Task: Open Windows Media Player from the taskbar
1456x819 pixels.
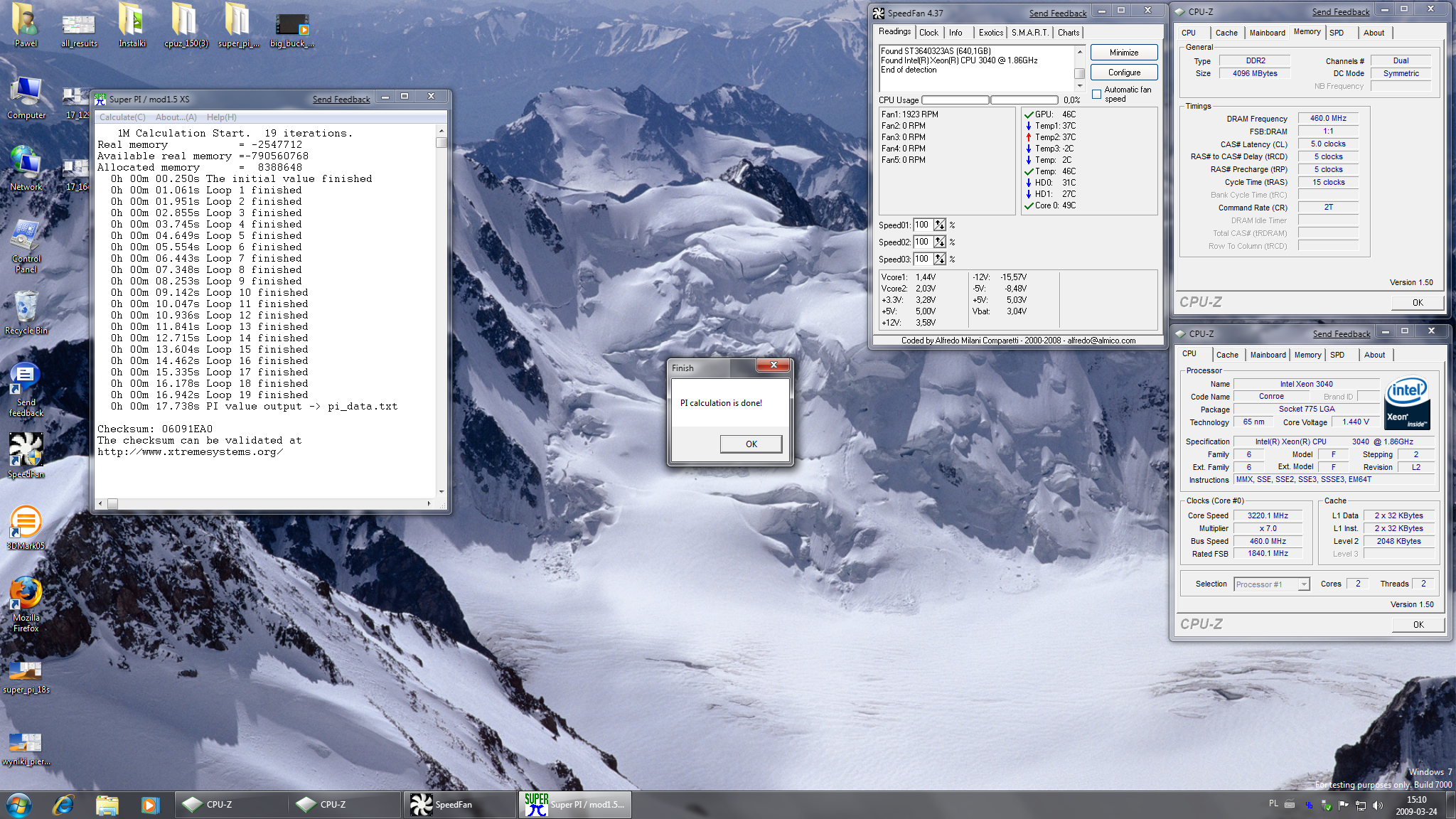Action: coord(149,805)
